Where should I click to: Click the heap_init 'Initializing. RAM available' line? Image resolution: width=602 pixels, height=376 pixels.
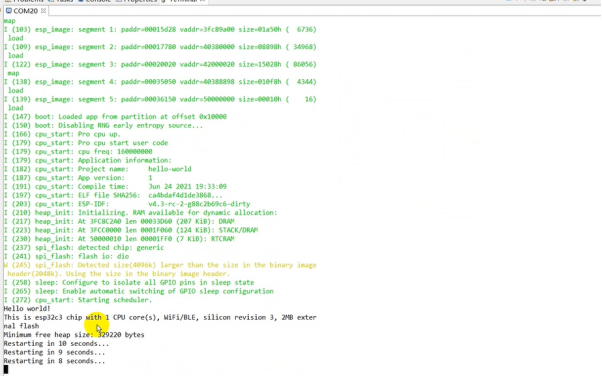point(141,212)
